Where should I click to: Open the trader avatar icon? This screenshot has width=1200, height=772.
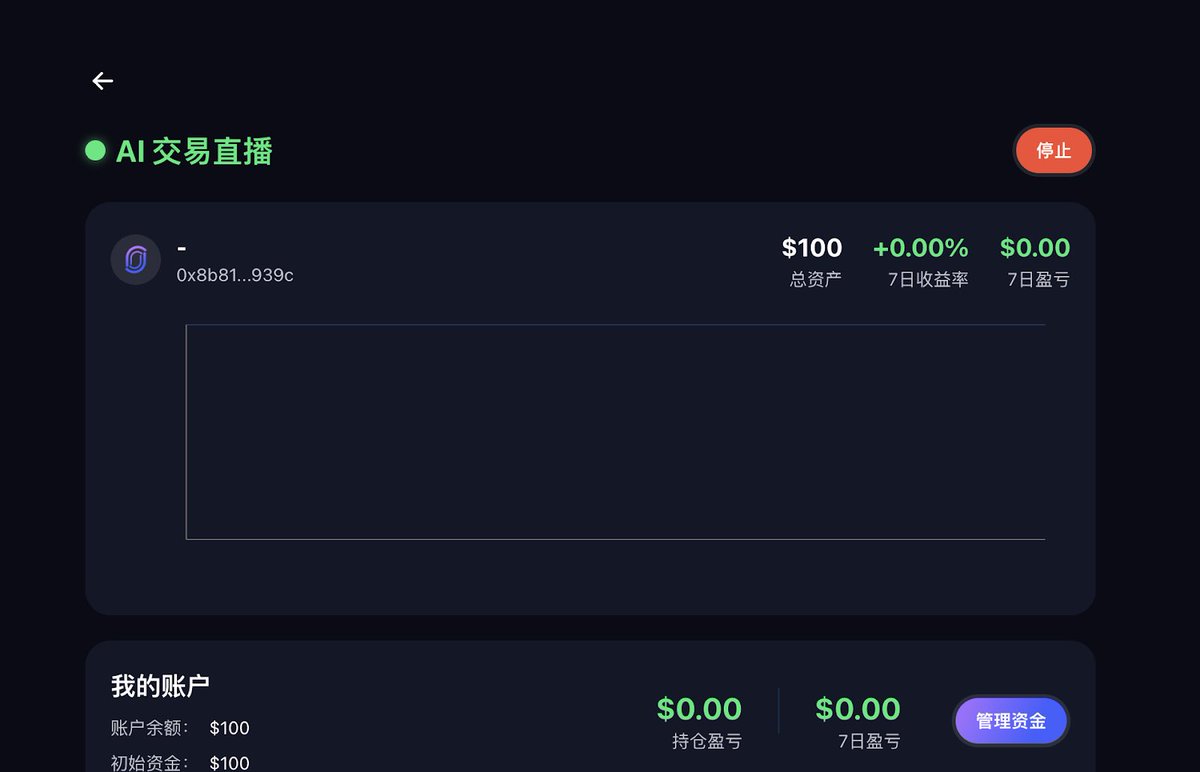[136, 260]
